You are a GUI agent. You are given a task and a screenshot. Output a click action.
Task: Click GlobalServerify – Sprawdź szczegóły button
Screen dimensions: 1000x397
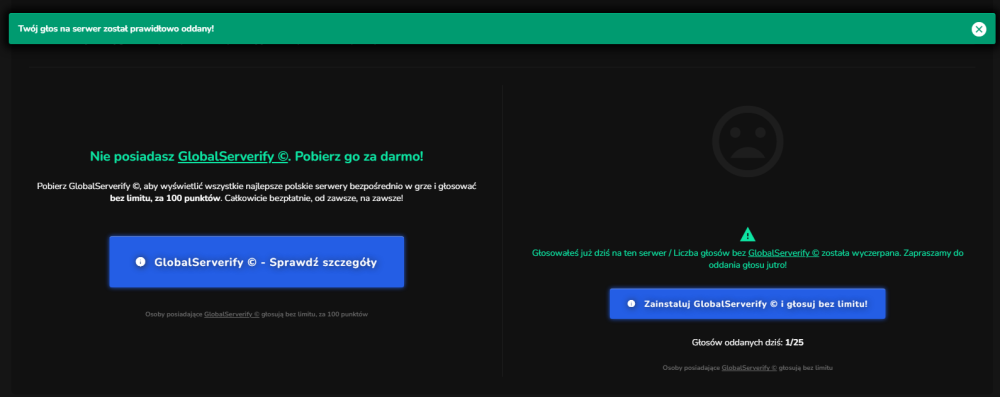pos(256,262)
